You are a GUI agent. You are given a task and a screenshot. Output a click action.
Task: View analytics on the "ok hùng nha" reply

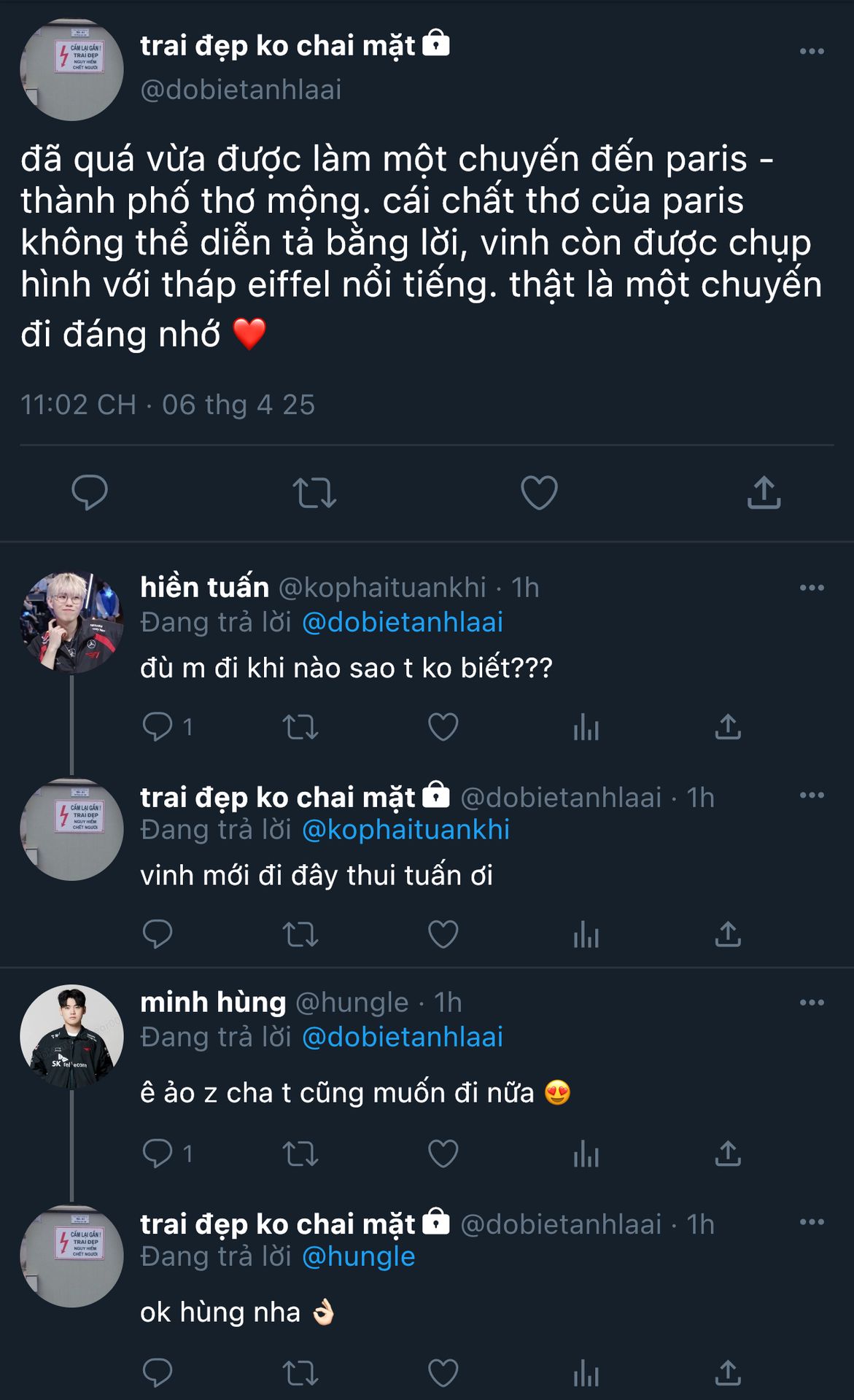pyautogui.click(x=586, y=1374)
